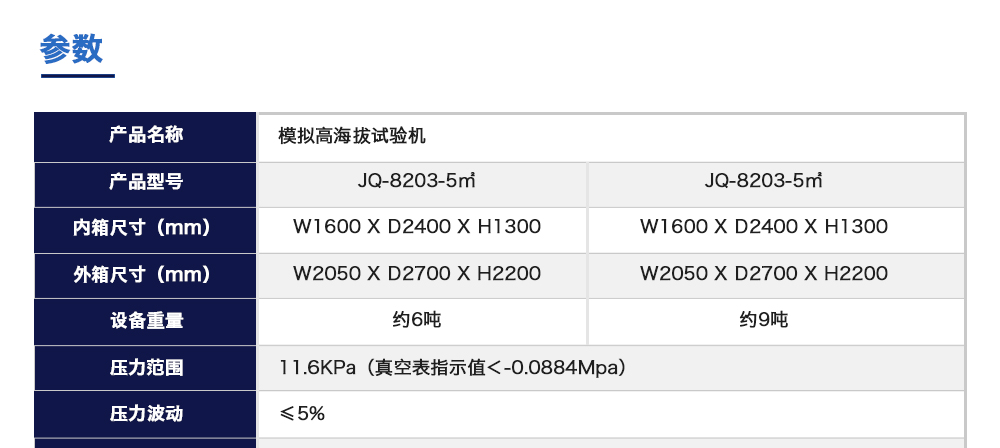
Task: Click W2050 outer size in 约9吨 column
Action: tap(764, 274)
